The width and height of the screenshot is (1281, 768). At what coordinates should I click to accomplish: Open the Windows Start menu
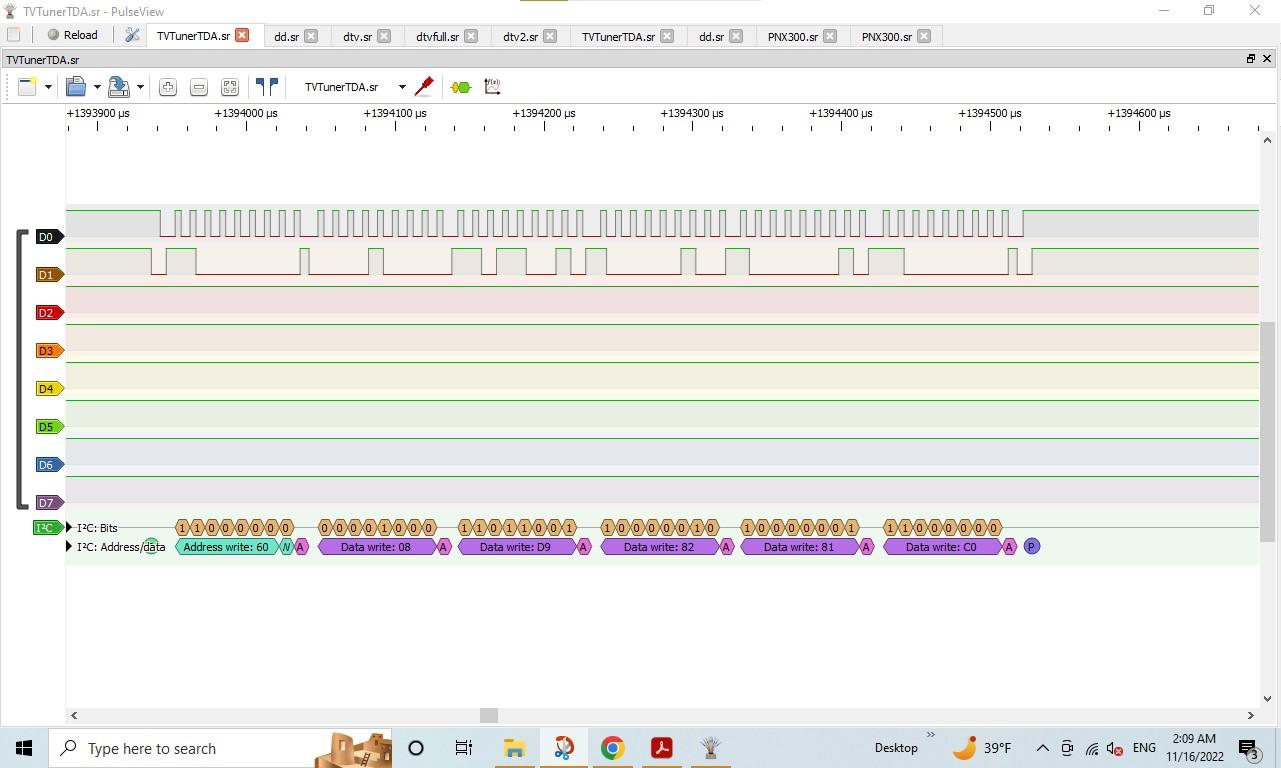pos(24,748)
